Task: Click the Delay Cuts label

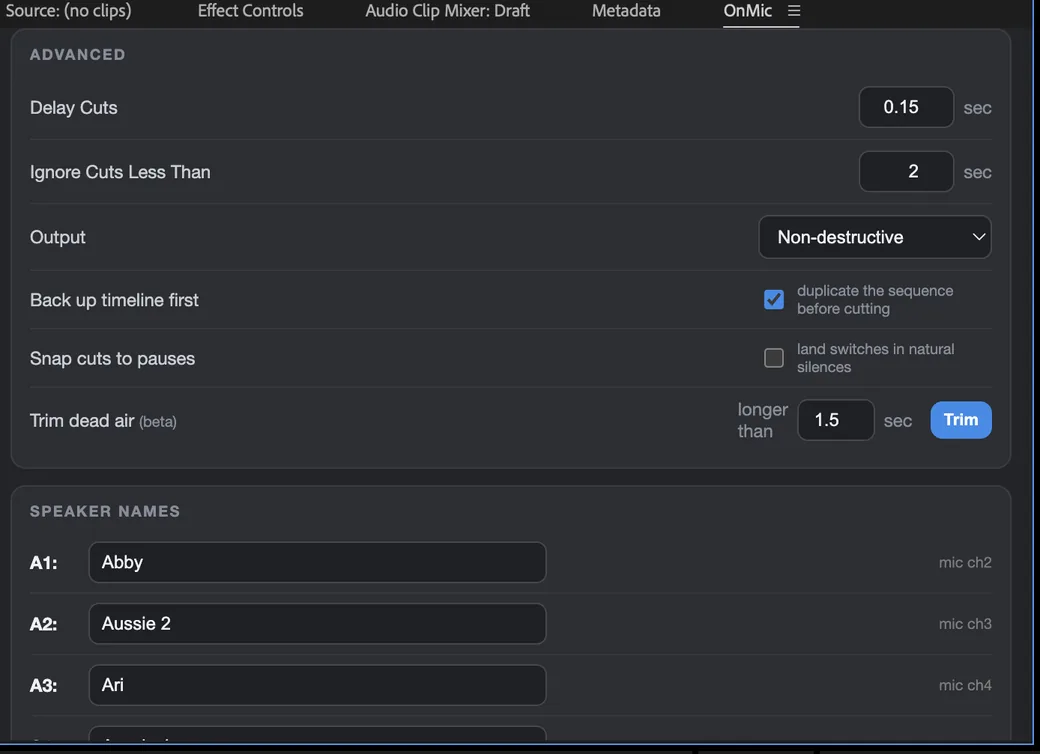Action: click(74, 107)
